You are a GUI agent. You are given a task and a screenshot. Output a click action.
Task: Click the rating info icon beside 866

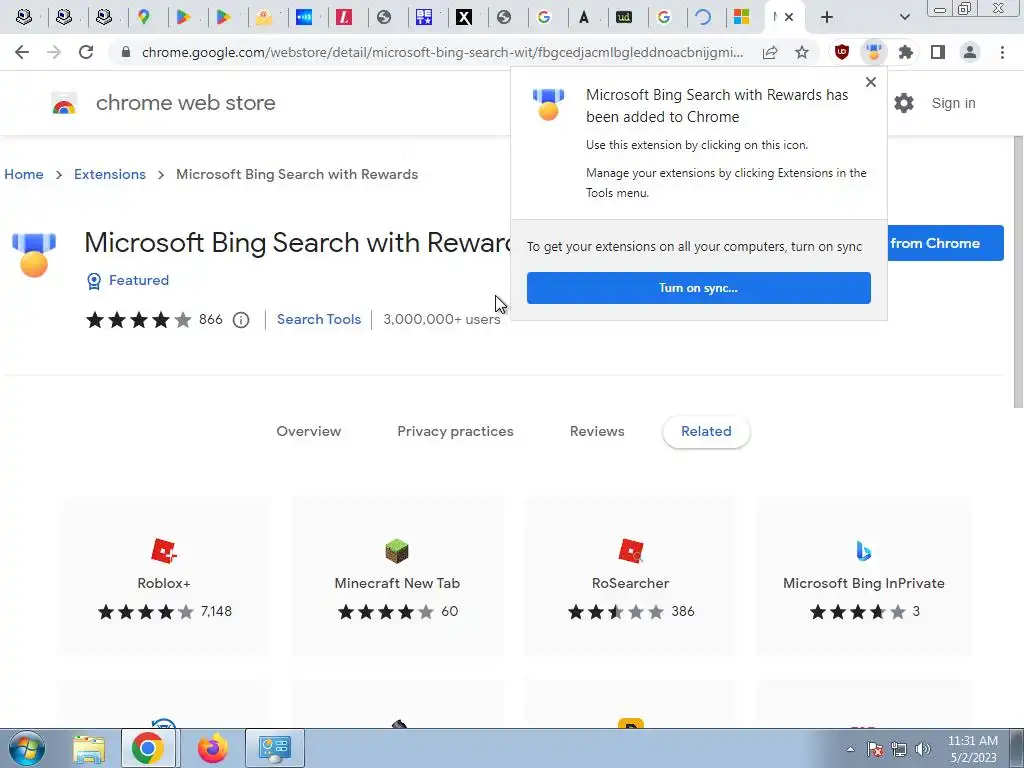point(241,320)
